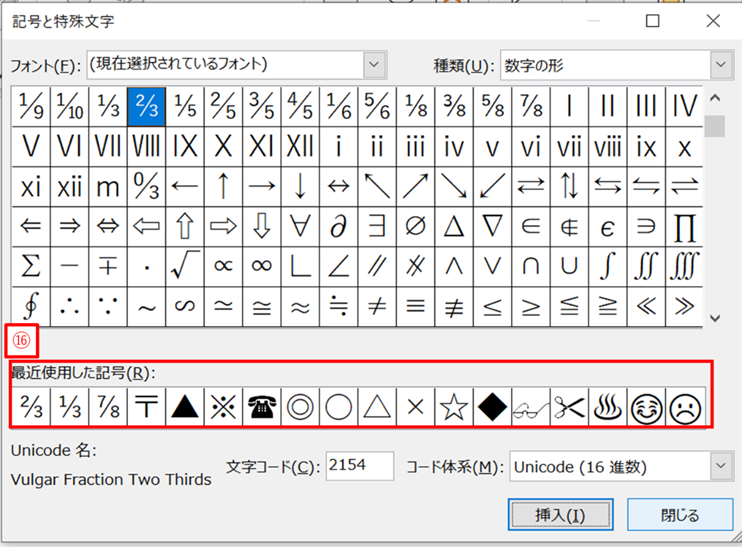Click the black diamond recent symbol
The image size is (742, 547).
[492, 408]
